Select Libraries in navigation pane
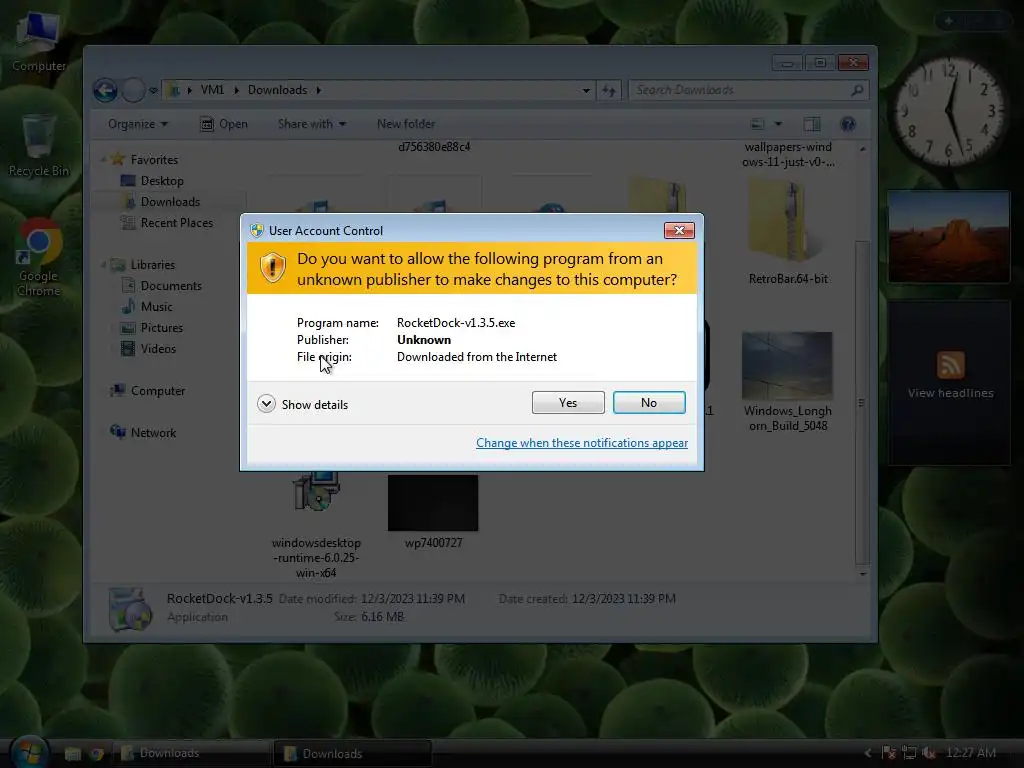Viewport: 1024px width, 768px height. click(x=152, y=264)
